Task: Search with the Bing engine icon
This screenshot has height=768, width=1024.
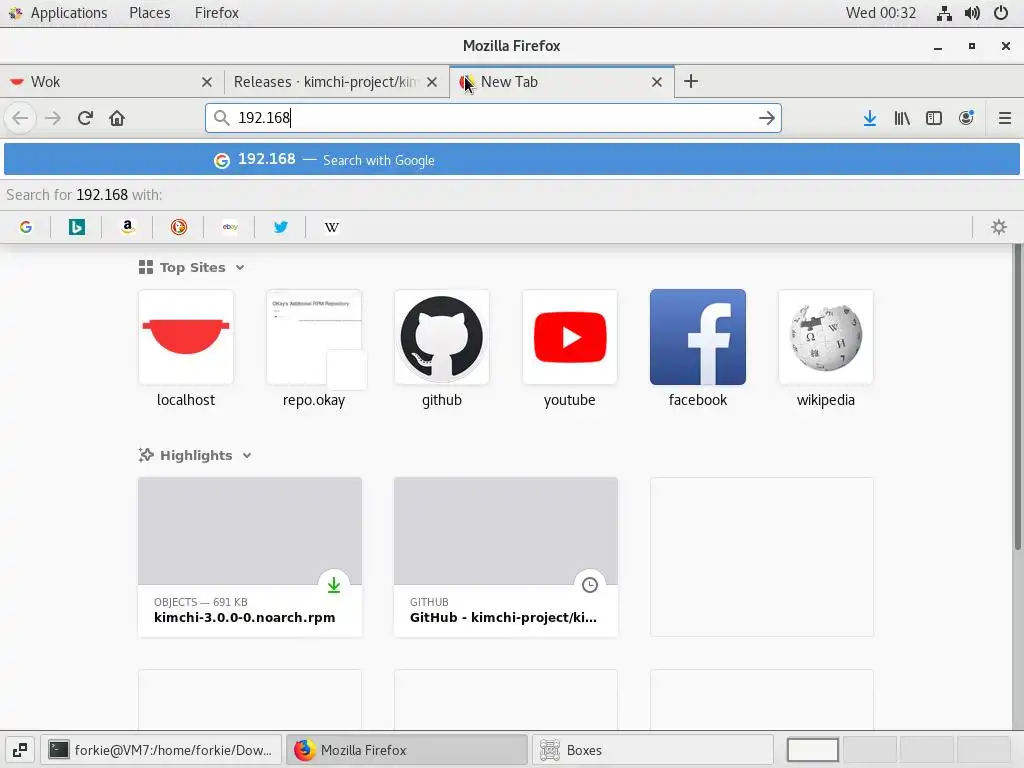Action: 76,227
